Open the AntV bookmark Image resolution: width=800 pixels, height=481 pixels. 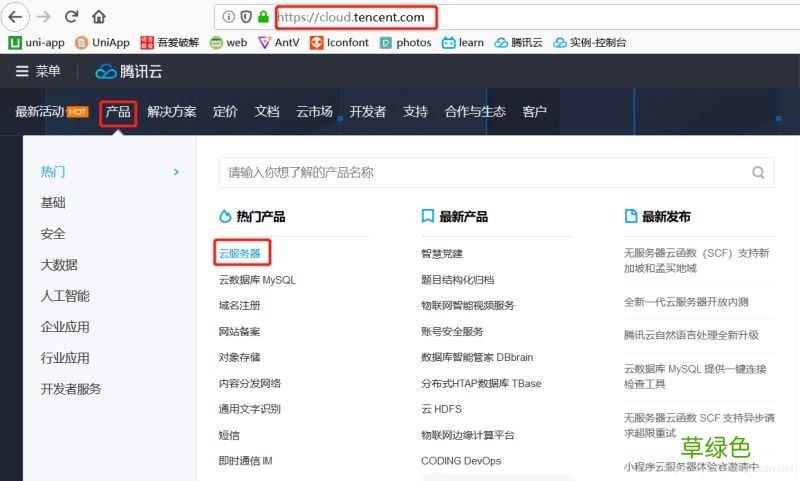tap(279, 43)
